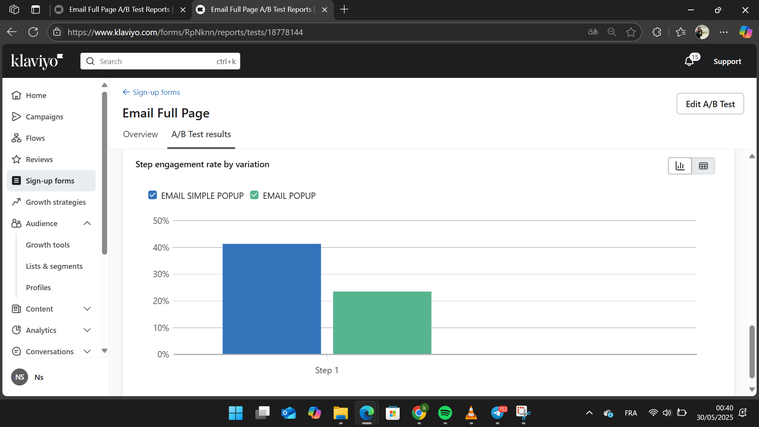Switch to table view icon
This screenshot has width=759, height=427.
[x=703, y=166]
